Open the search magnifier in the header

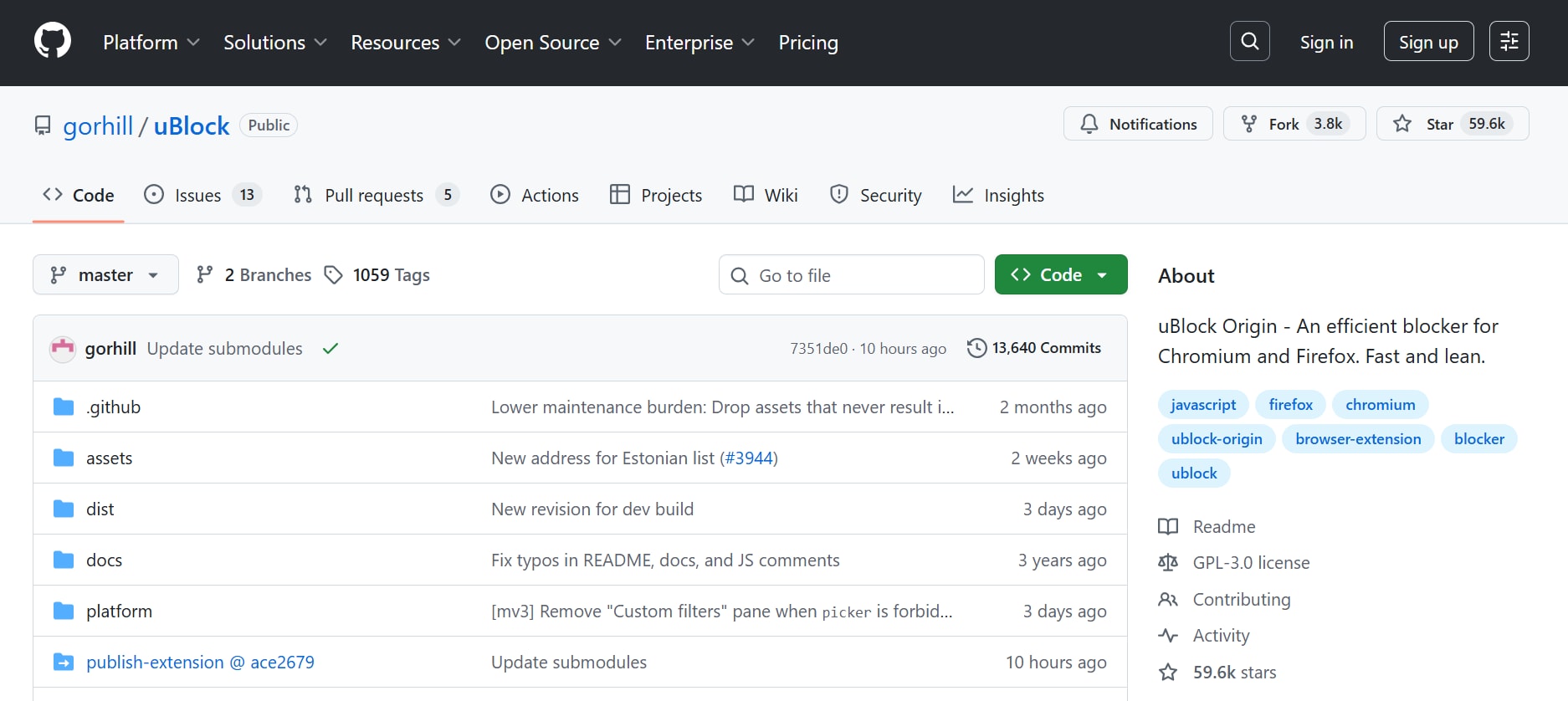tap(1249, 41)
